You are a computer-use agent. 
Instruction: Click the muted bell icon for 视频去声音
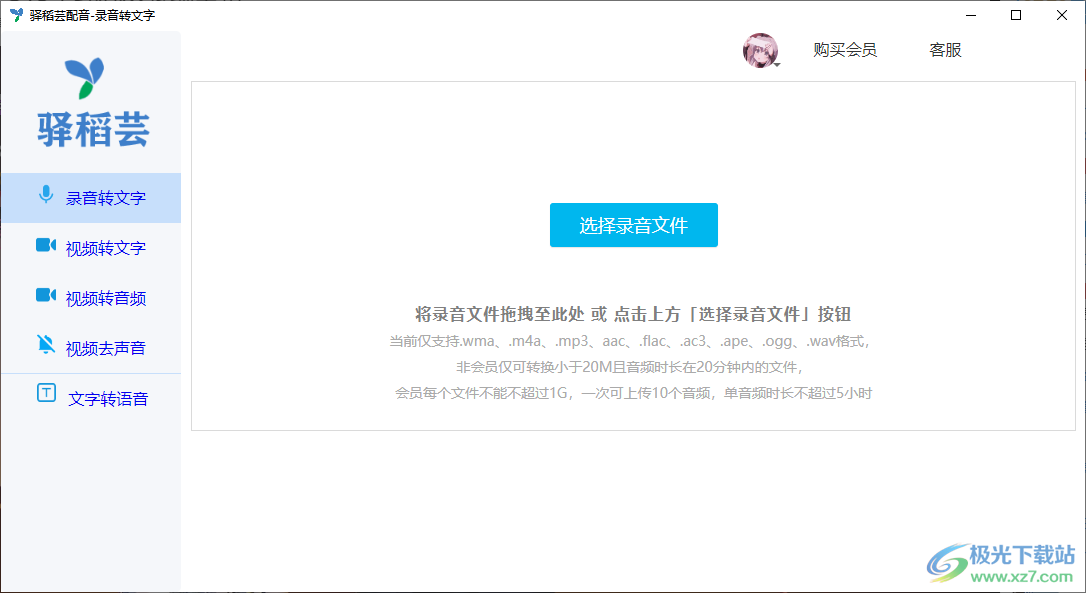[x=45, y=345]
